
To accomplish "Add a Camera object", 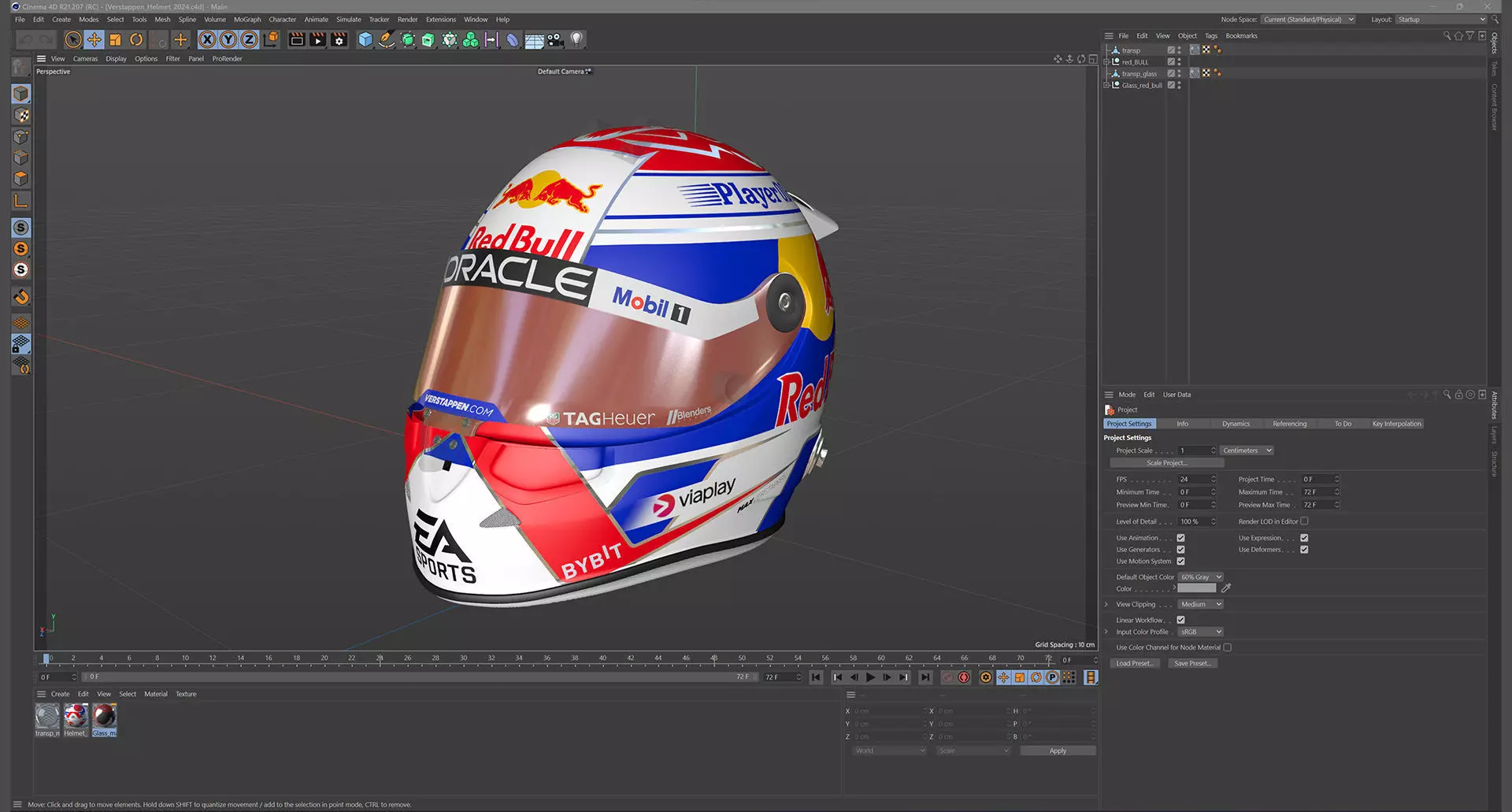I will click(x=555, y=39).
